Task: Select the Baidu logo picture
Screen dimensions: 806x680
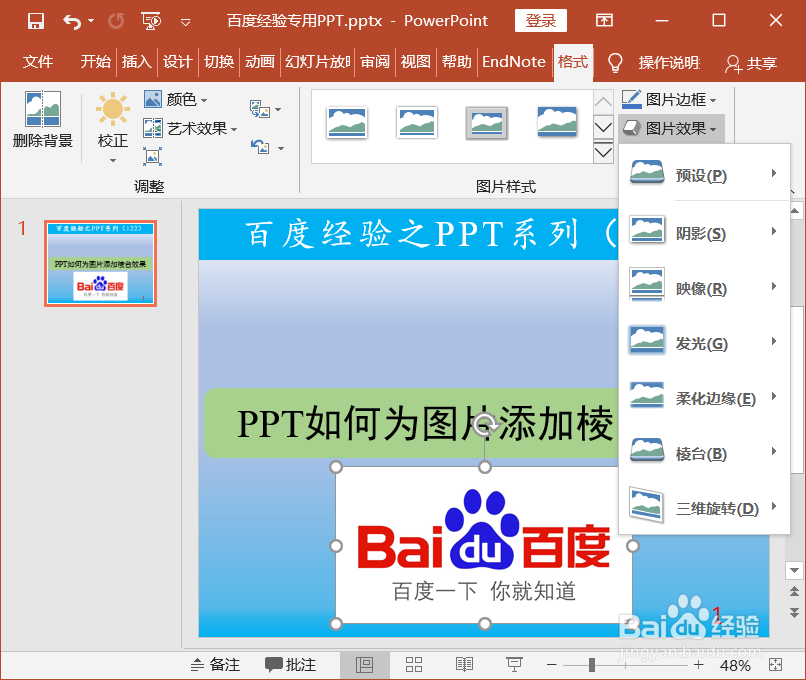Action: 484,545
